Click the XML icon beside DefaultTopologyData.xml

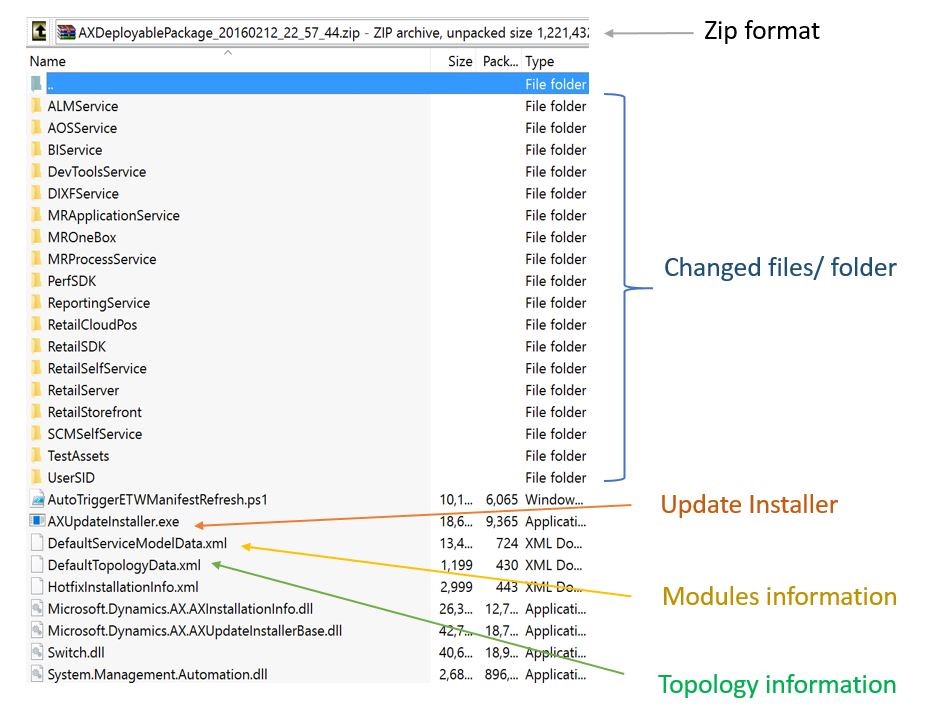36,565
